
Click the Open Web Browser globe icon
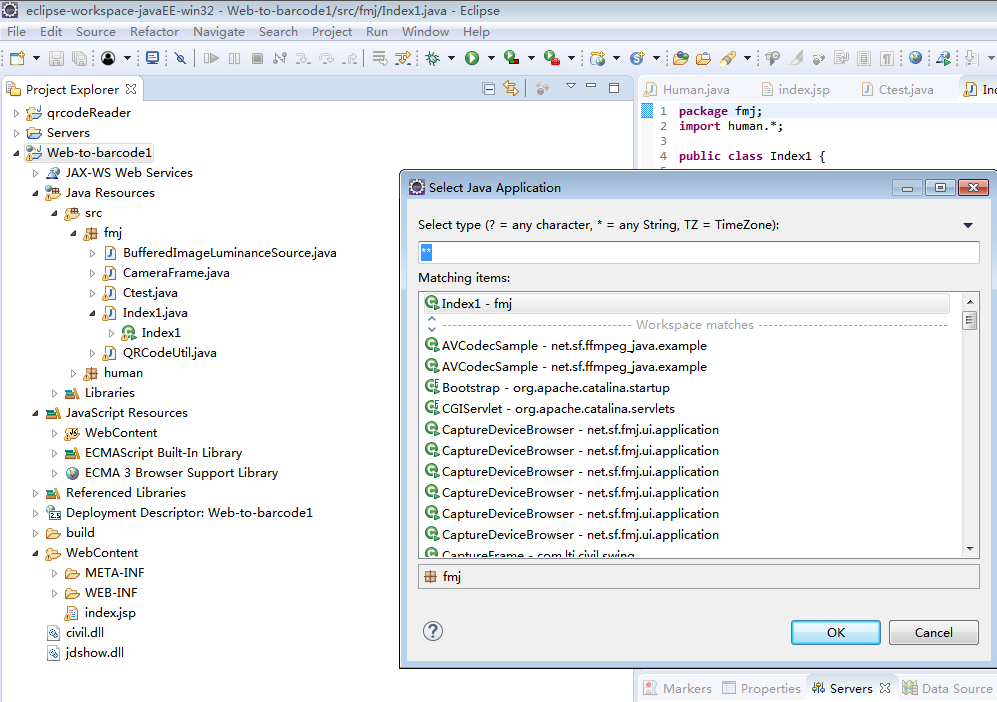[x=915, y=58]
